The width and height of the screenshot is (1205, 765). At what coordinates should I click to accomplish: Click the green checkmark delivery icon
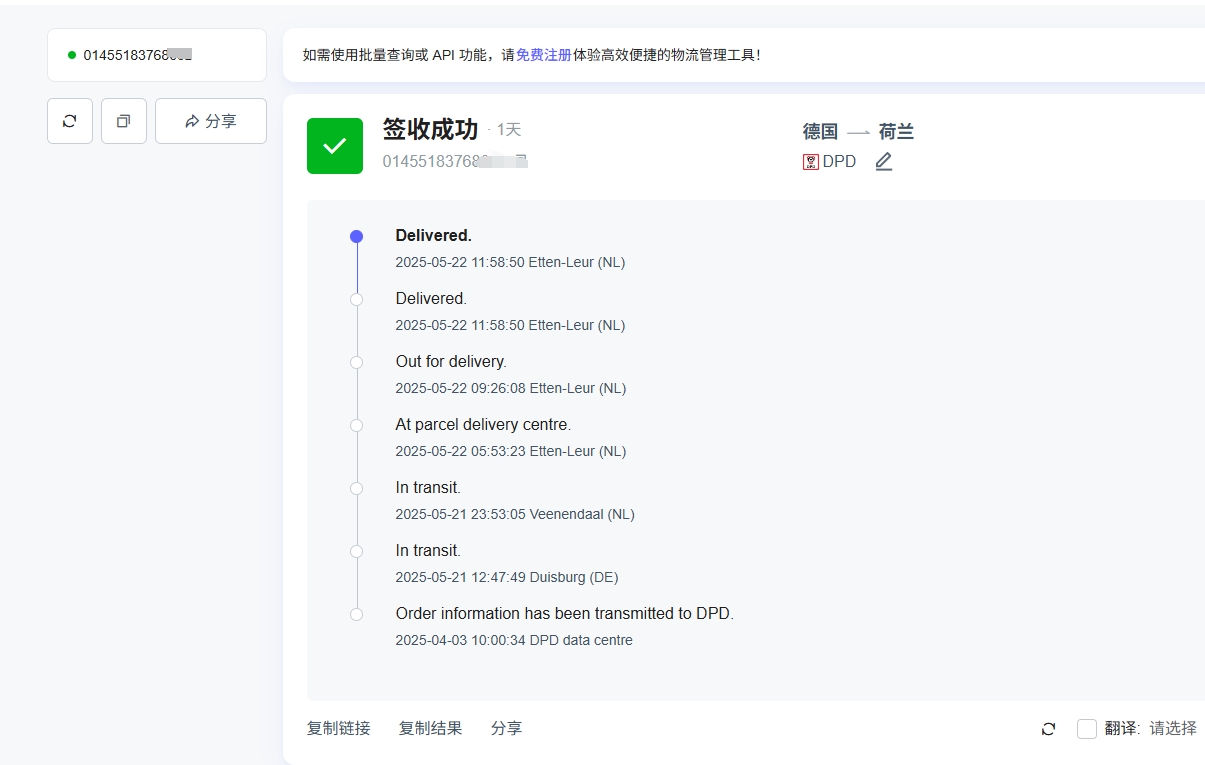pos(334,145)
